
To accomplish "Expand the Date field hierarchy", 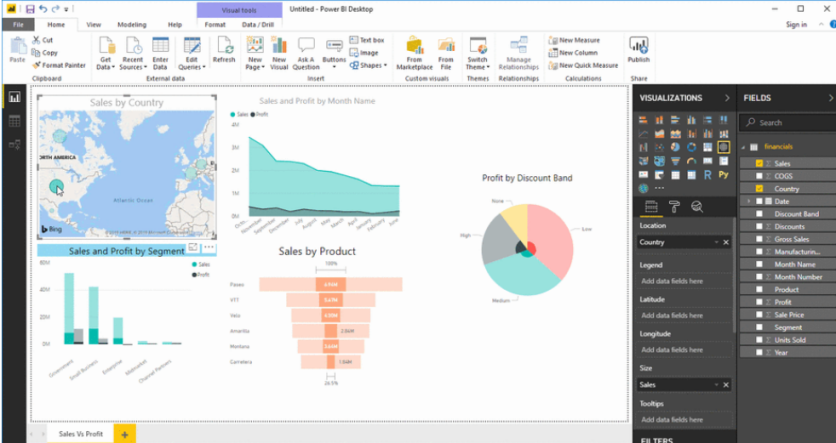I will (x=749, y=201).
